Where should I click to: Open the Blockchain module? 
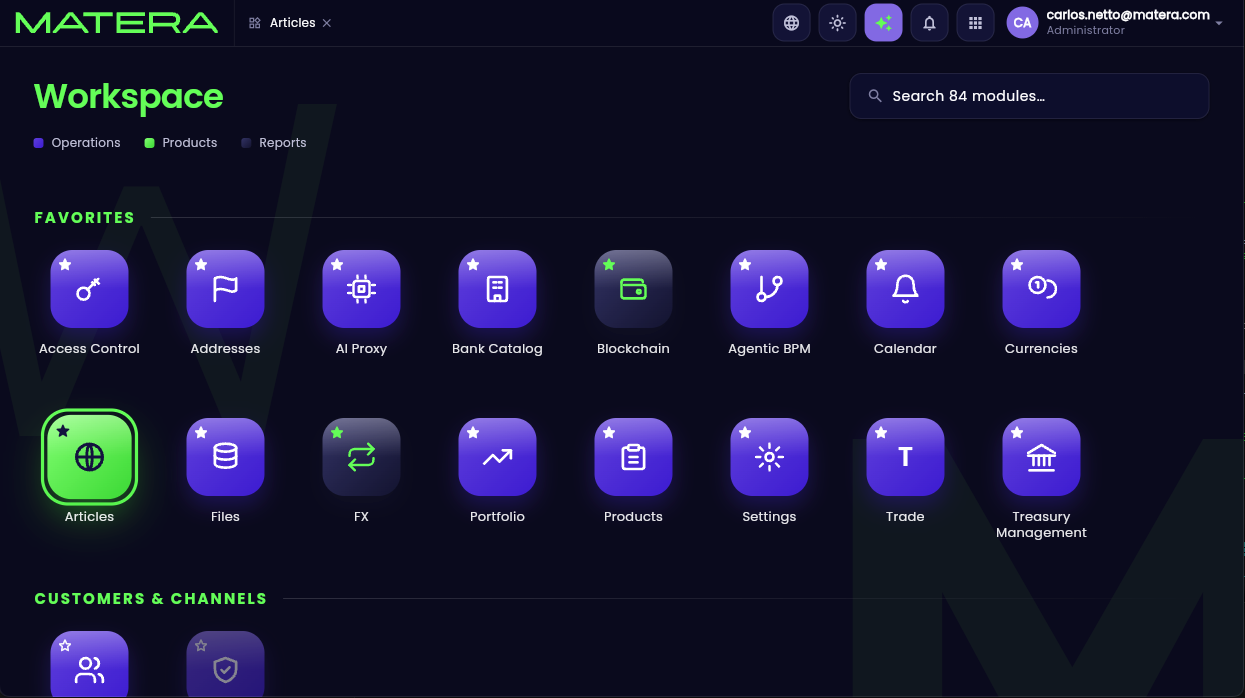click(633, 289)
